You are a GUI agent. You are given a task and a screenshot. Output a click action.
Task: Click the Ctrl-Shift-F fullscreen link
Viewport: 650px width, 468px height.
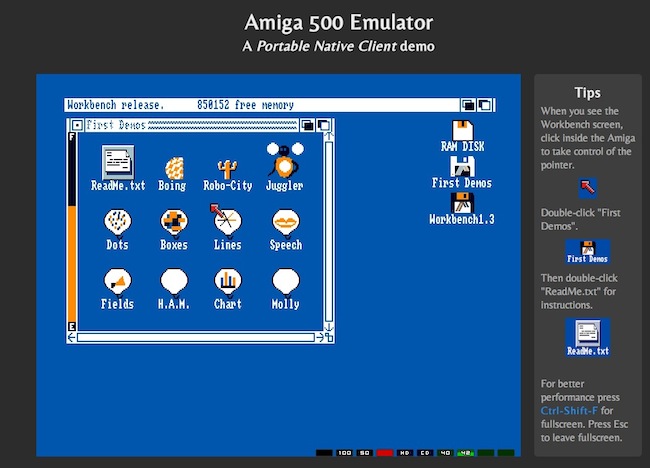pos(569,411)
